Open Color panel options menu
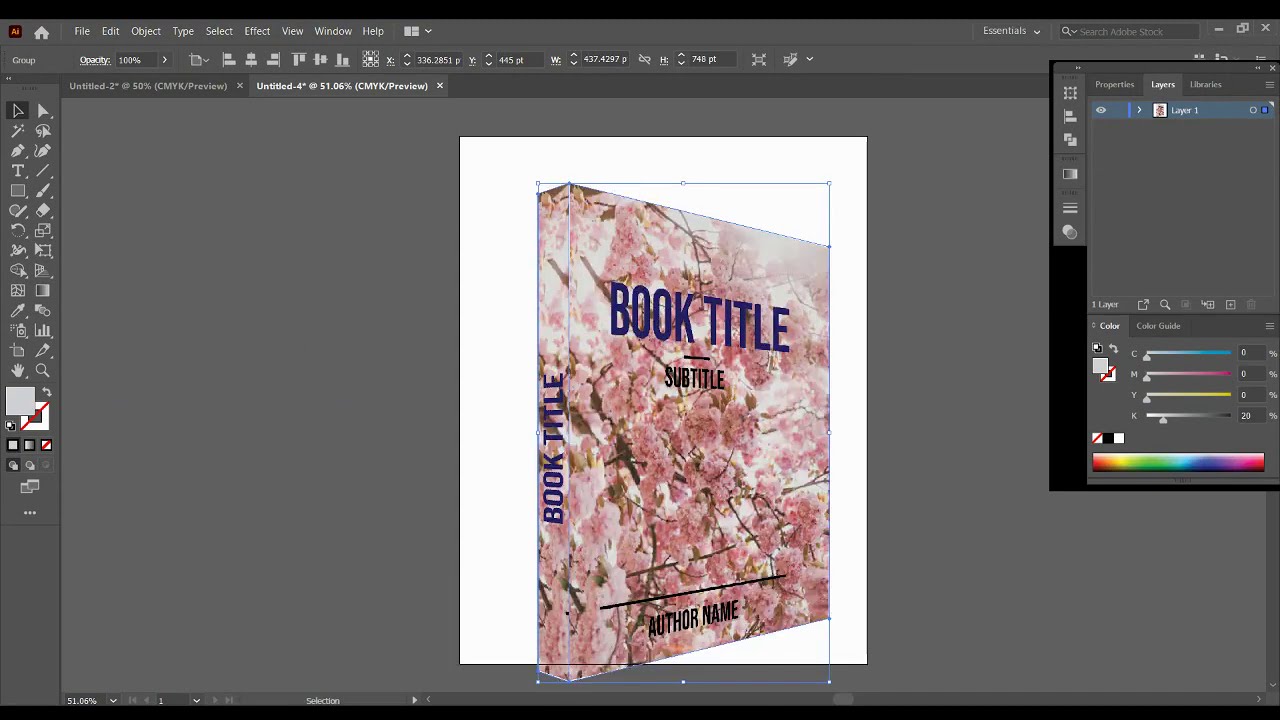The image size is (1280, 720). pos(1270,326)
